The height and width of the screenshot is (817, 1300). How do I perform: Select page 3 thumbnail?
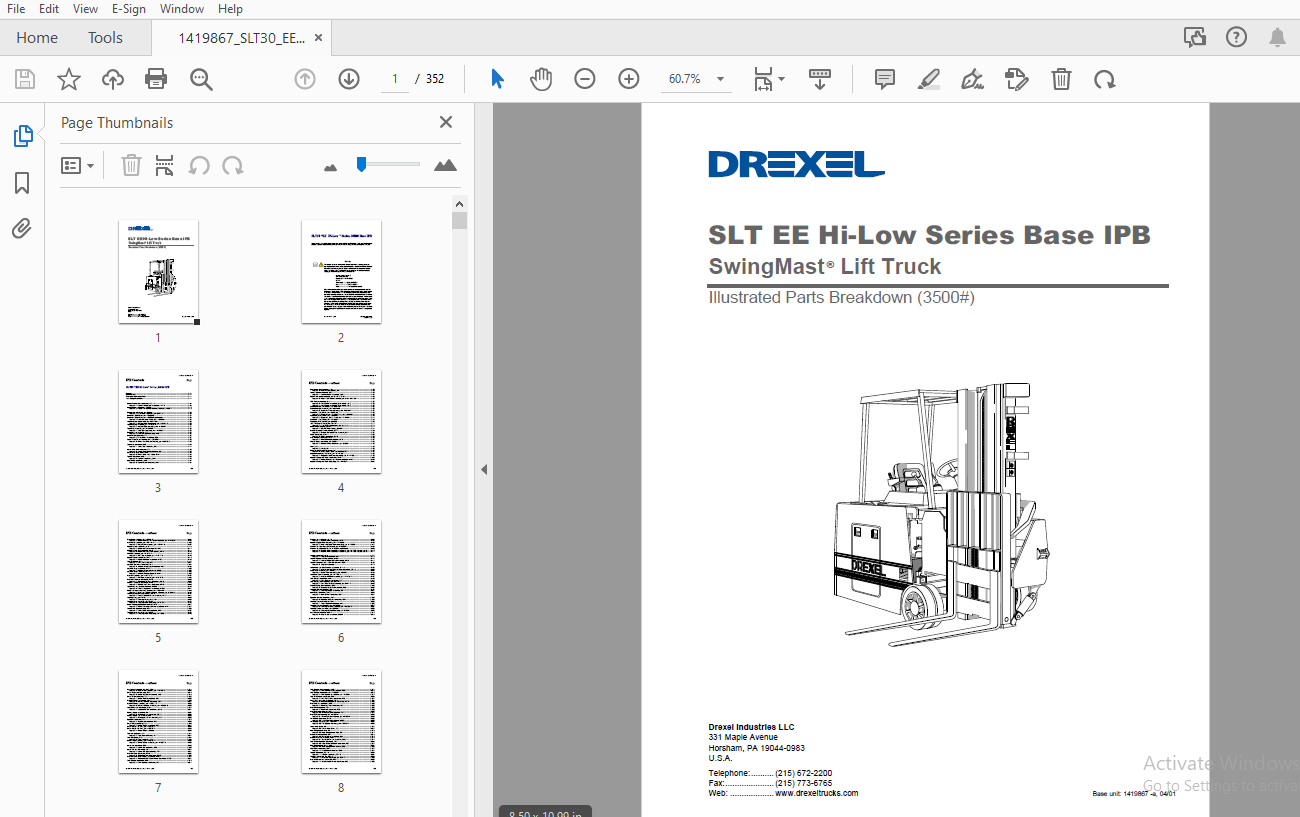pyautogui.click(x=158, y=422)
